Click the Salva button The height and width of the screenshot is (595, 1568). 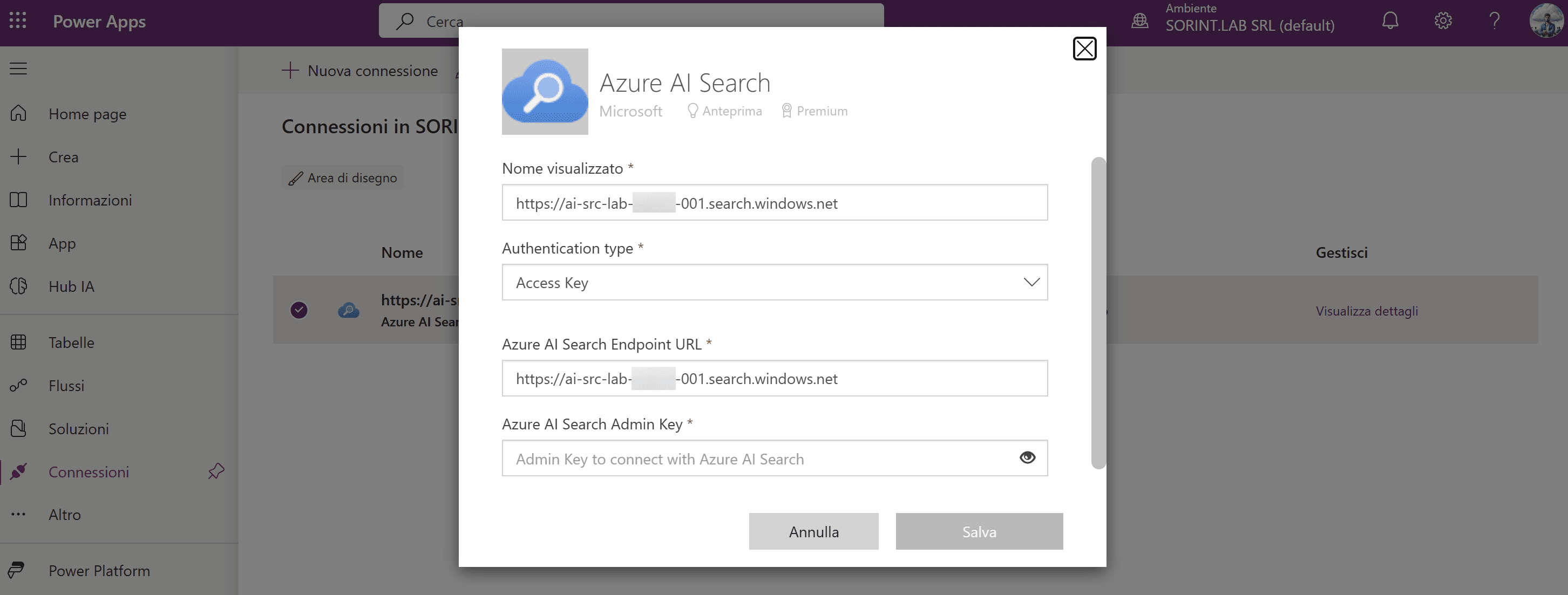click(x=979, y=531)
